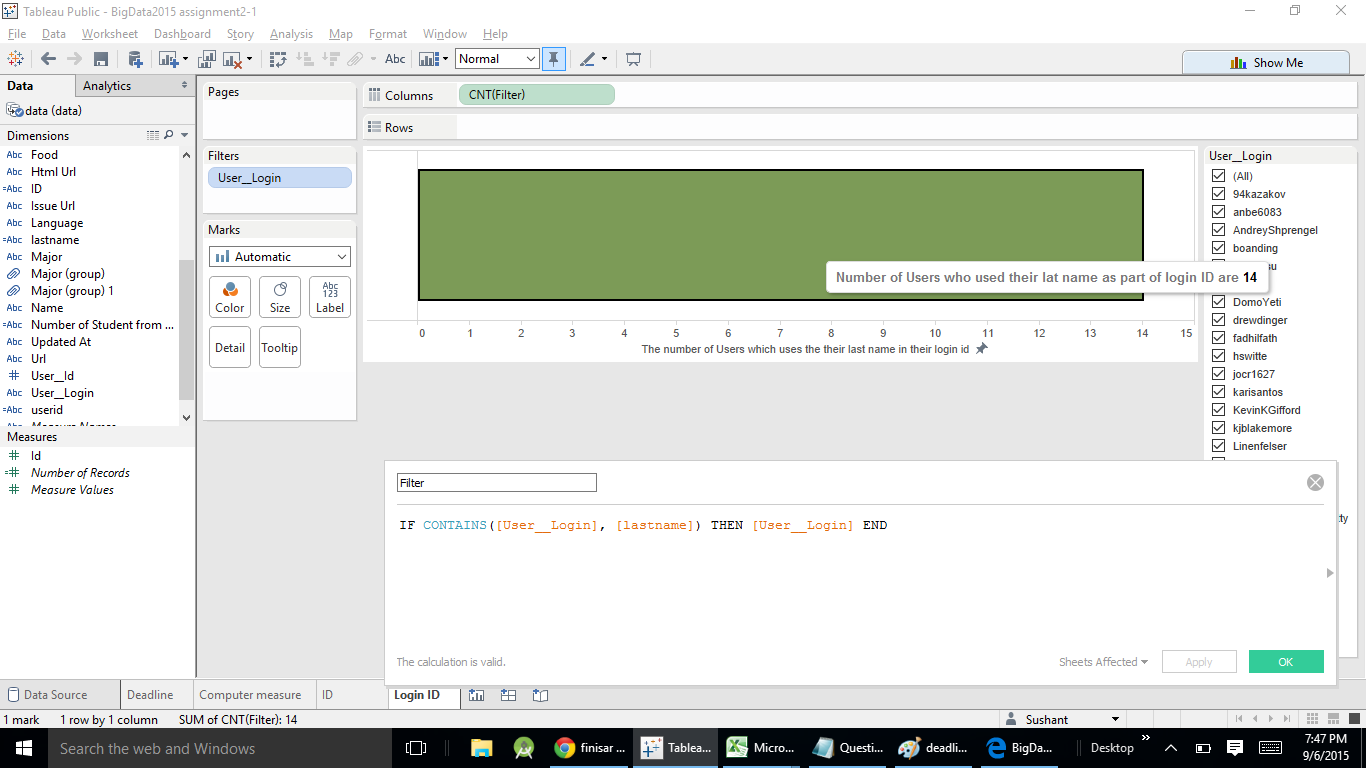Clear the sheet using the toolbar icon
This screenshot has width=1366, height=768.
pos(233,59)
